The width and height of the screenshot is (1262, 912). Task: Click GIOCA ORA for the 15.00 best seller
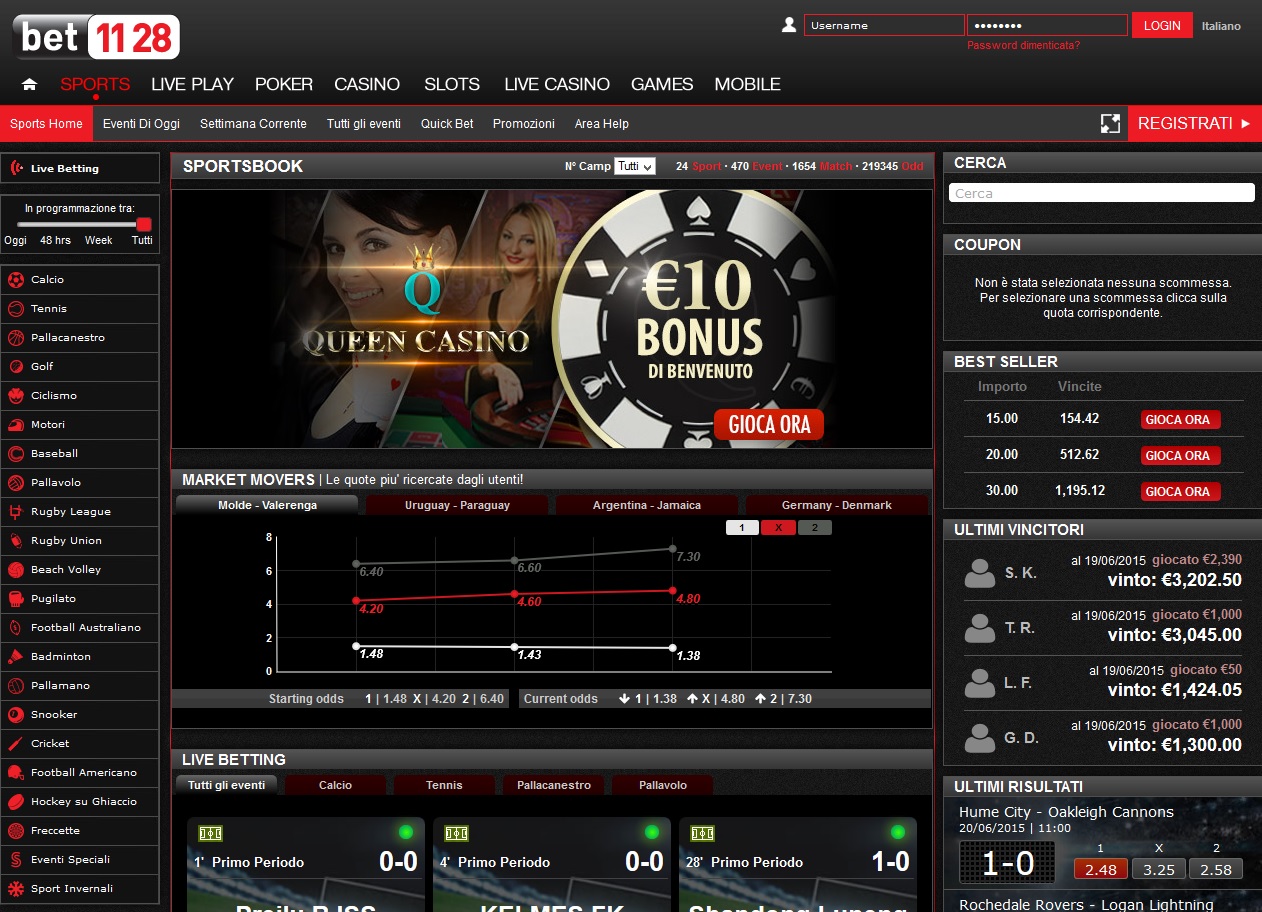tap(1180, 419)
